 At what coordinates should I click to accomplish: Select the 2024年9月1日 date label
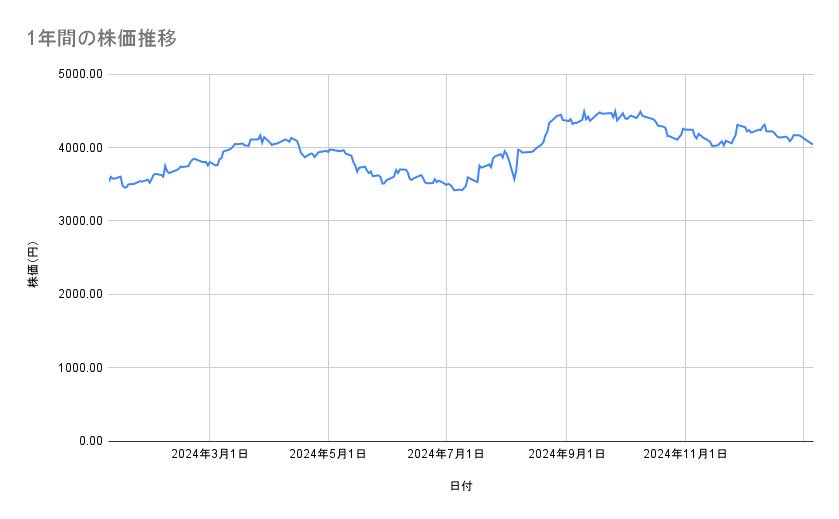point(566,454)
